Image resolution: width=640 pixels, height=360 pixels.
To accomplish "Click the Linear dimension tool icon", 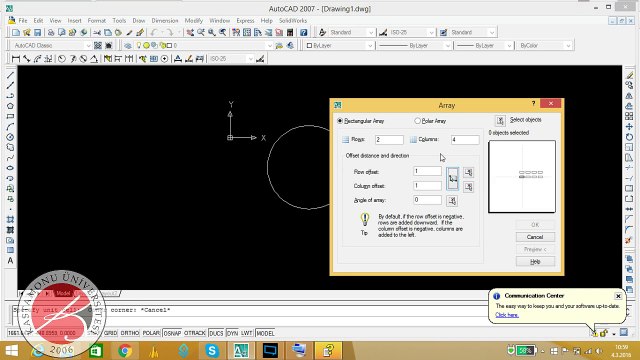I will click(x=16, y=59).
